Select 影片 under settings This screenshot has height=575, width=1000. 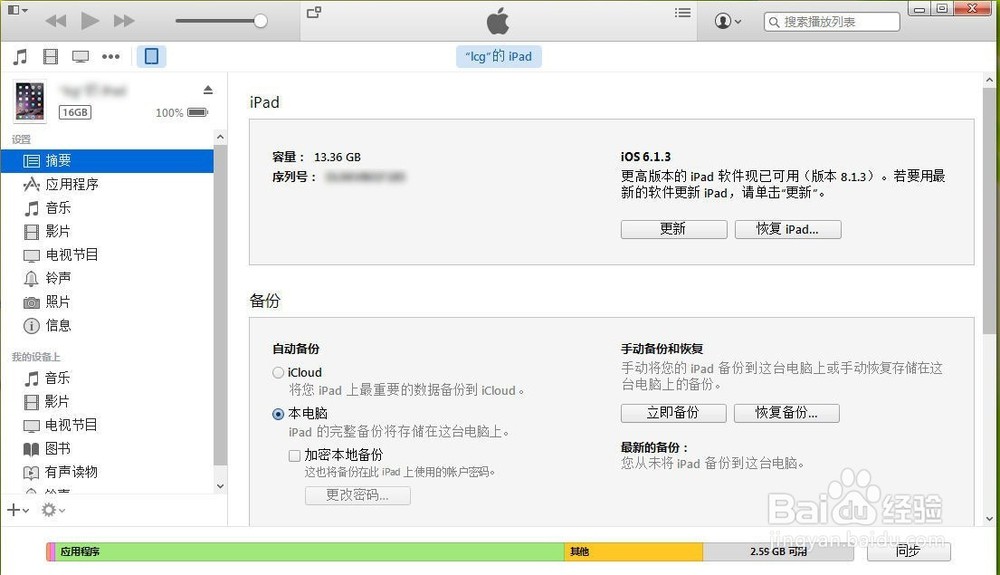pyautogui.click(x=107, y=231)
